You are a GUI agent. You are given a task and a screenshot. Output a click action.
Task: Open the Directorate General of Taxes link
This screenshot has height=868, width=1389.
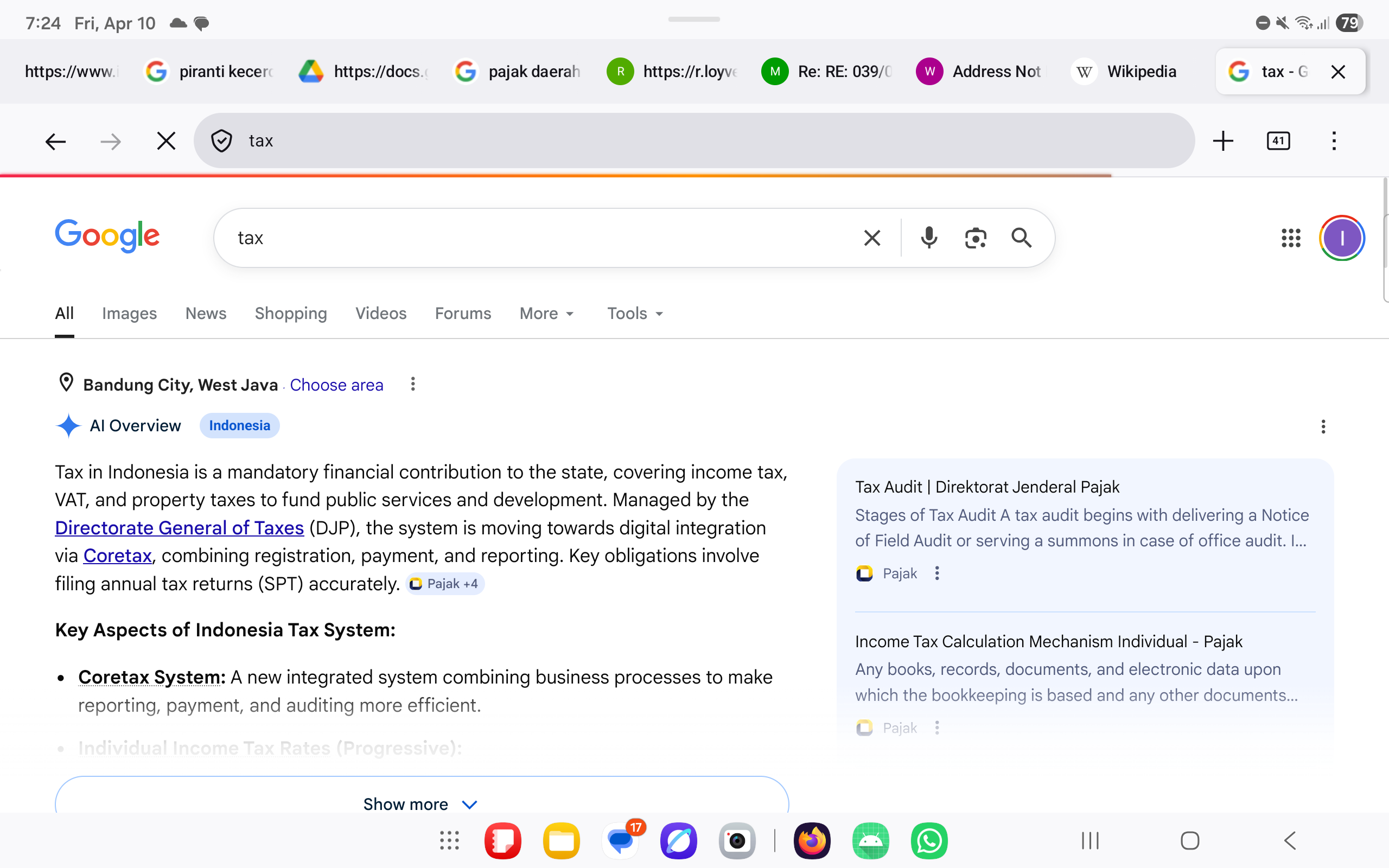tap(179, 527)
